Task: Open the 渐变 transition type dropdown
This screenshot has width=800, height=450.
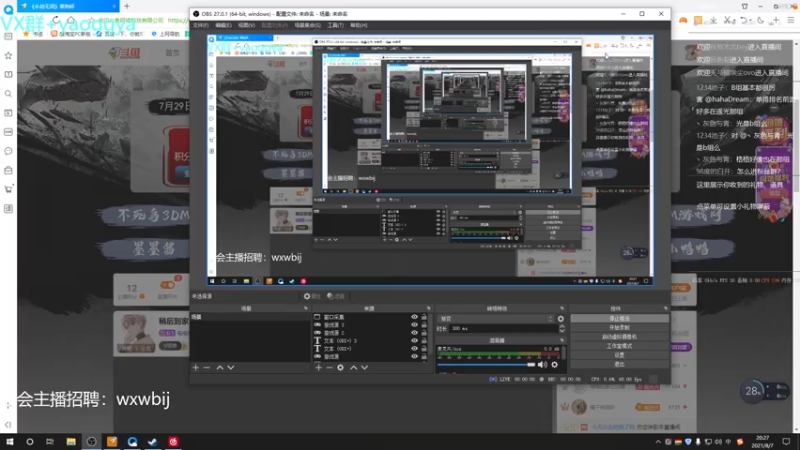Action: (495, 319)
